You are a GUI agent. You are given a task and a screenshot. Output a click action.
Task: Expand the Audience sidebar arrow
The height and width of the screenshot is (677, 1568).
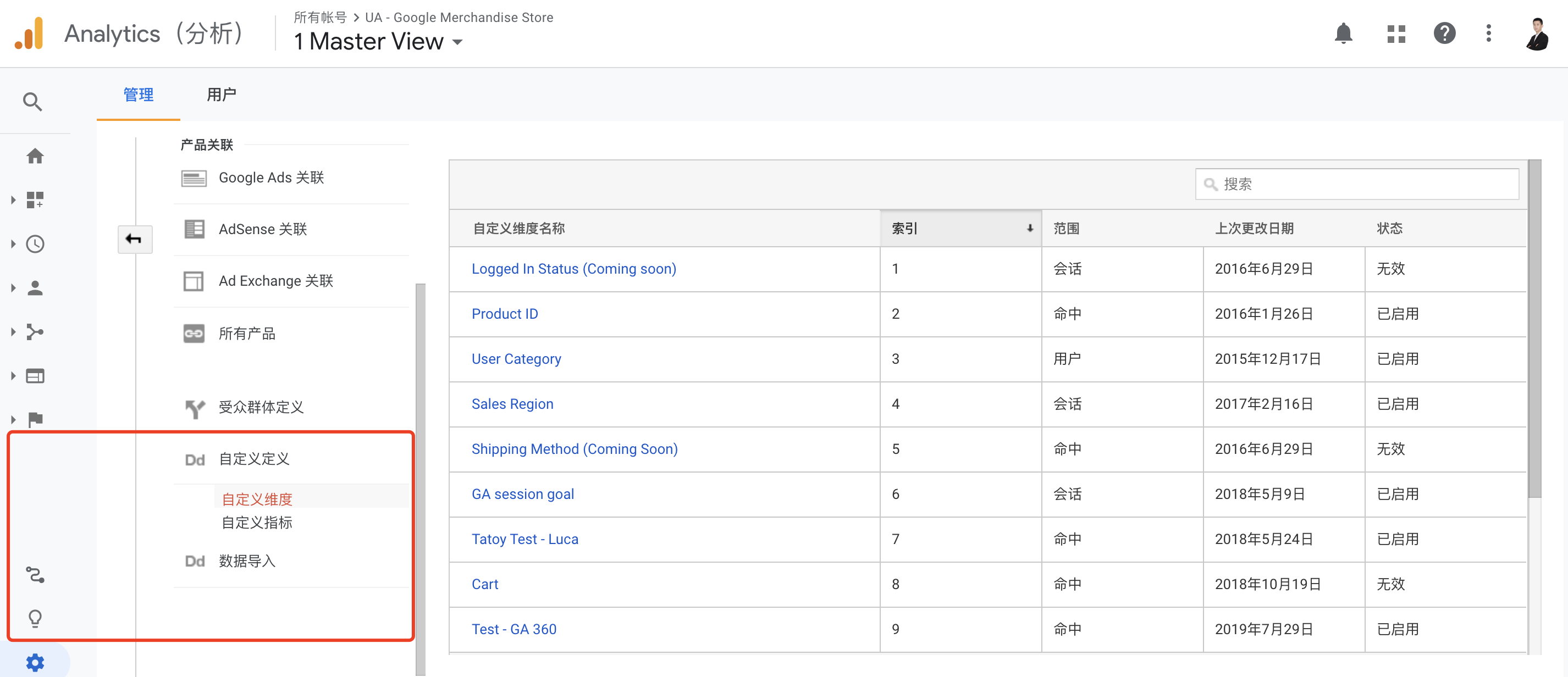click(x=13, y=288)
